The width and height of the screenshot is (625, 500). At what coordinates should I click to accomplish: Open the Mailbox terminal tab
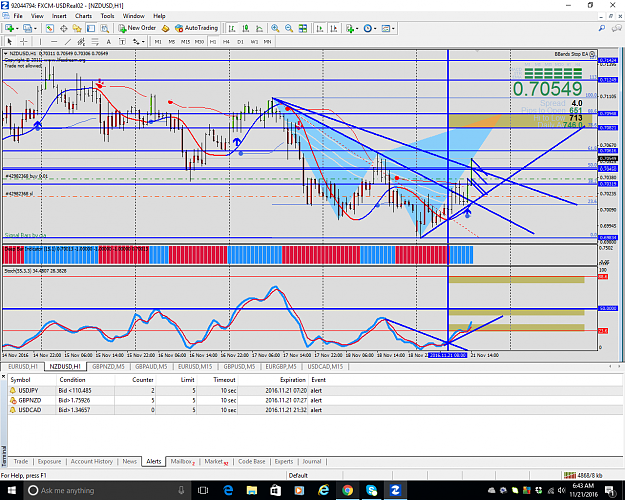tap(182, 461)
